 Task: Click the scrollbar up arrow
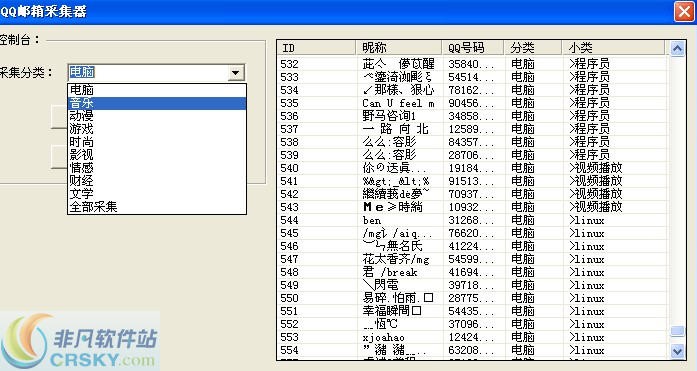[677, 48]
